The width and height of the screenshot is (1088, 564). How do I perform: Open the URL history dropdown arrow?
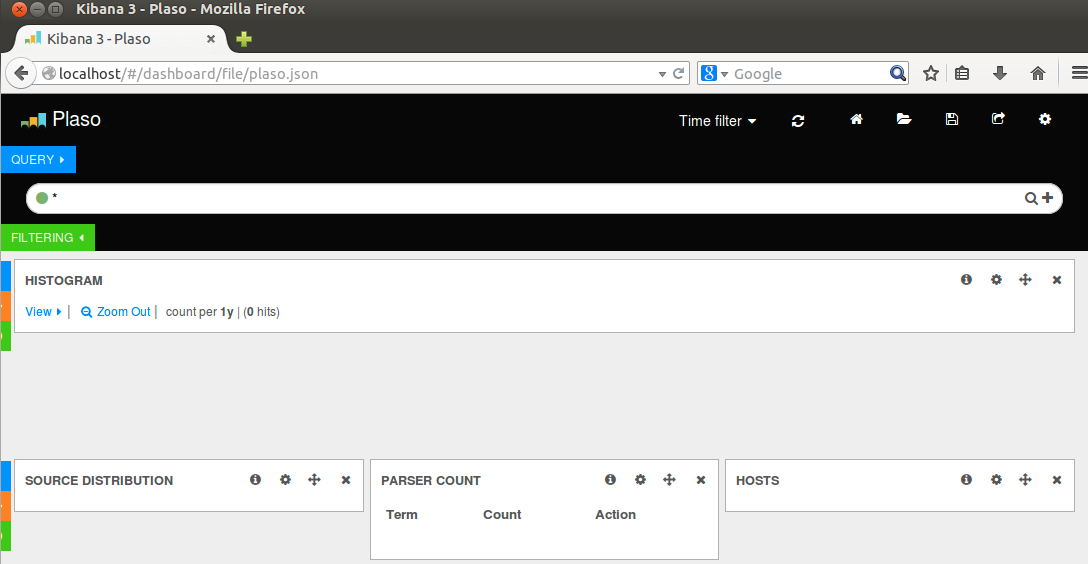coord(662,74)
